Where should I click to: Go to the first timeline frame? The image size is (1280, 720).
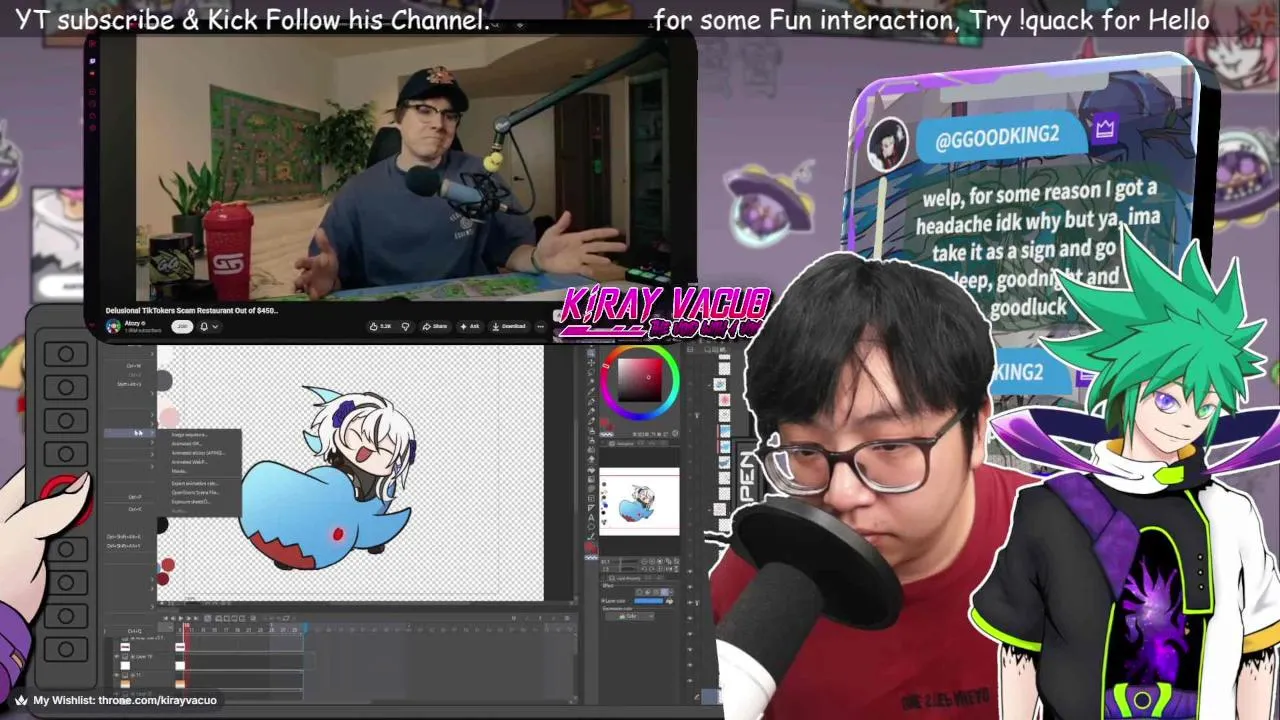click(x=165, y=618)
